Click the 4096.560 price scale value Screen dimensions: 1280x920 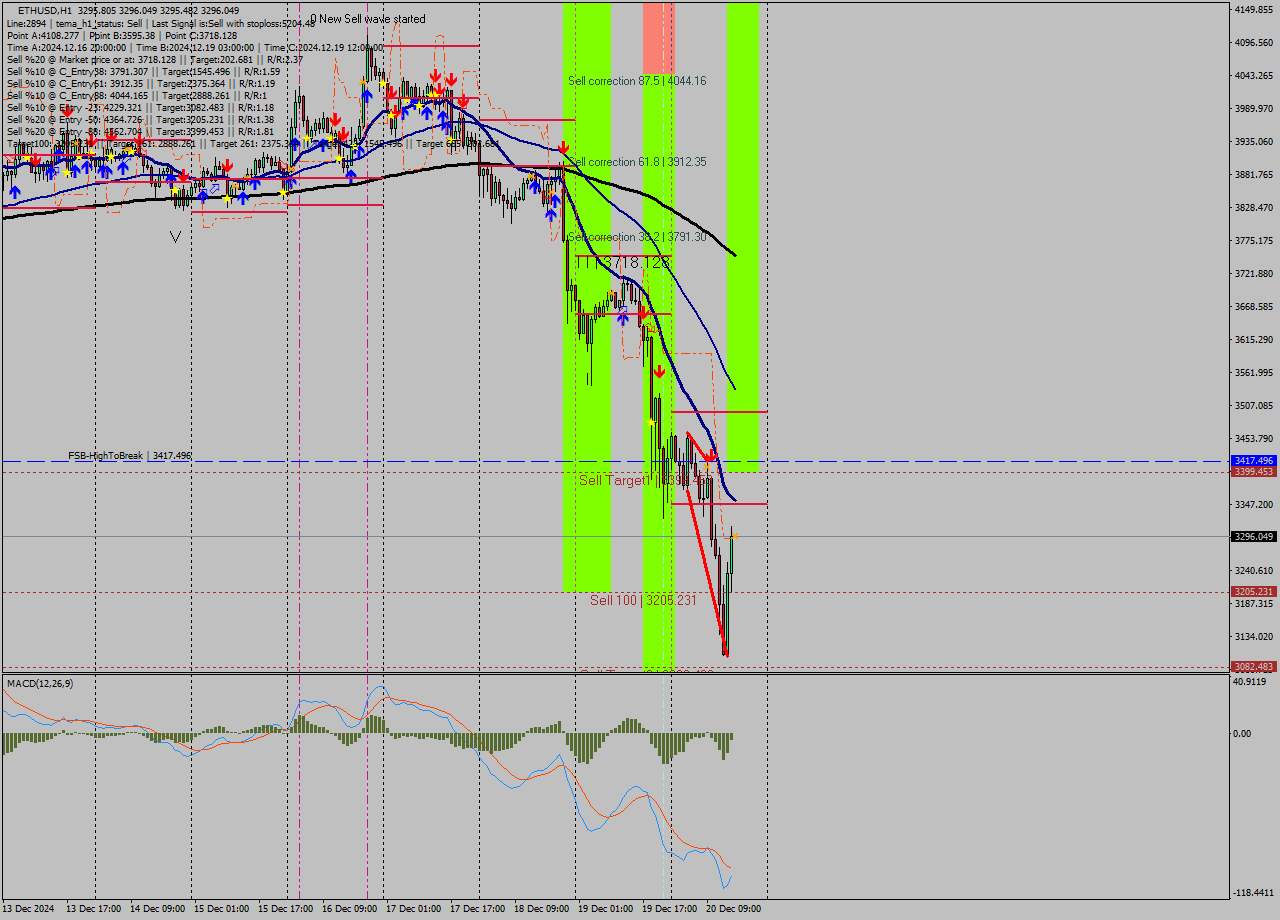coord(1254,43)
